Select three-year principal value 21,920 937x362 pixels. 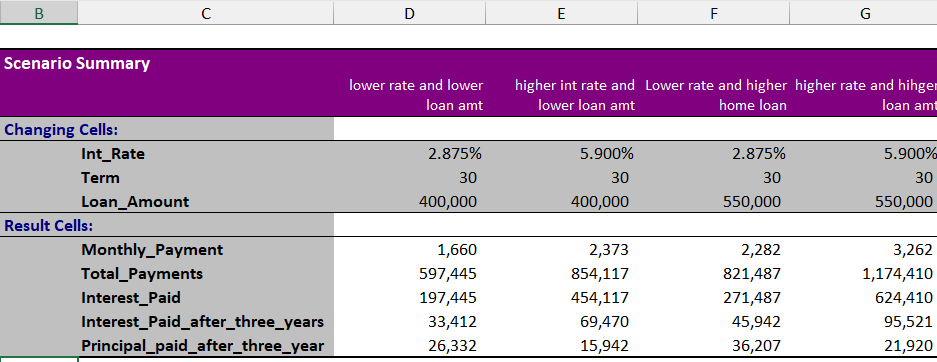point(908,345)
